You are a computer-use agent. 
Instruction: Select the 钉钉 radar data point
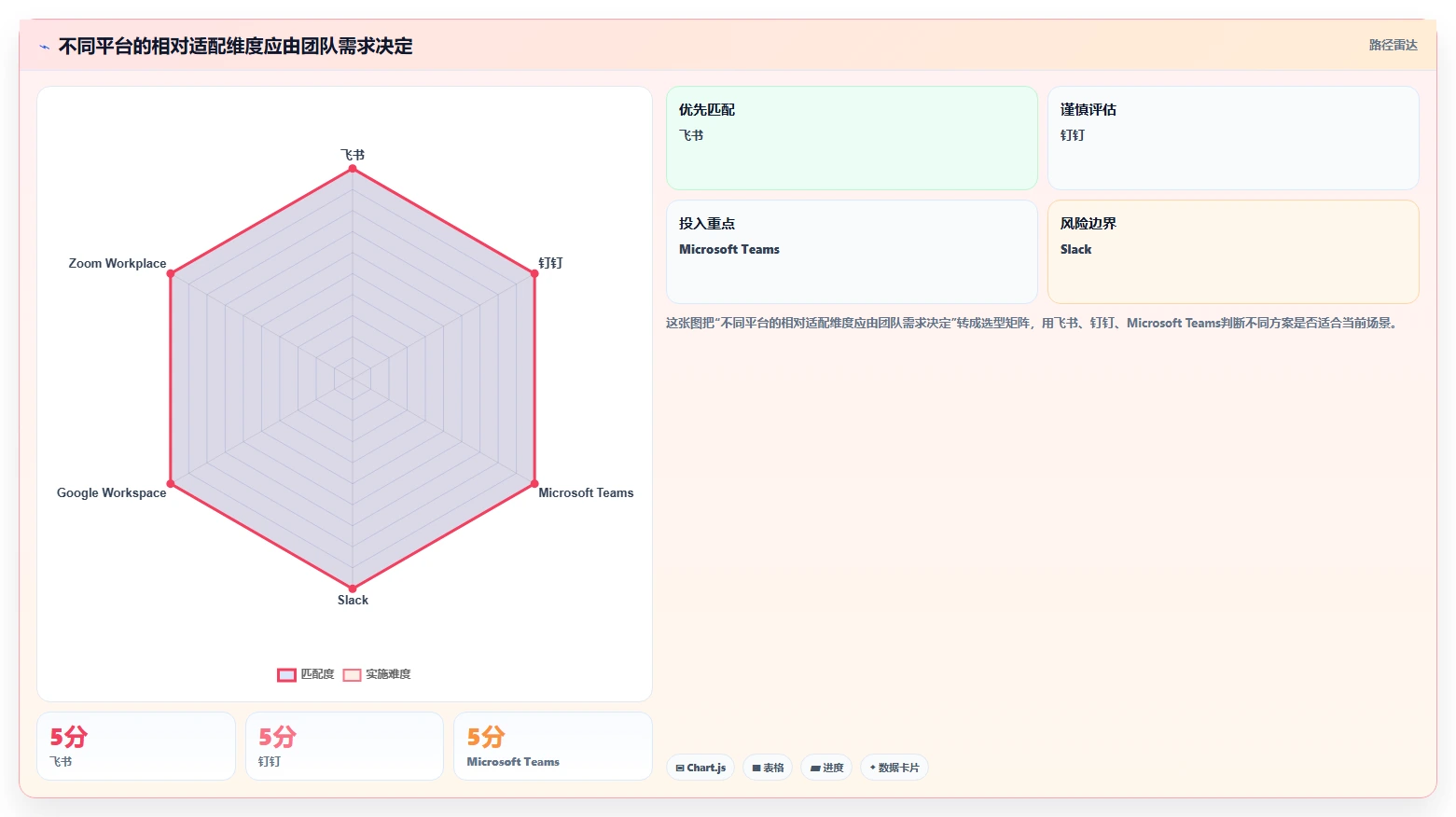[534, 274]
